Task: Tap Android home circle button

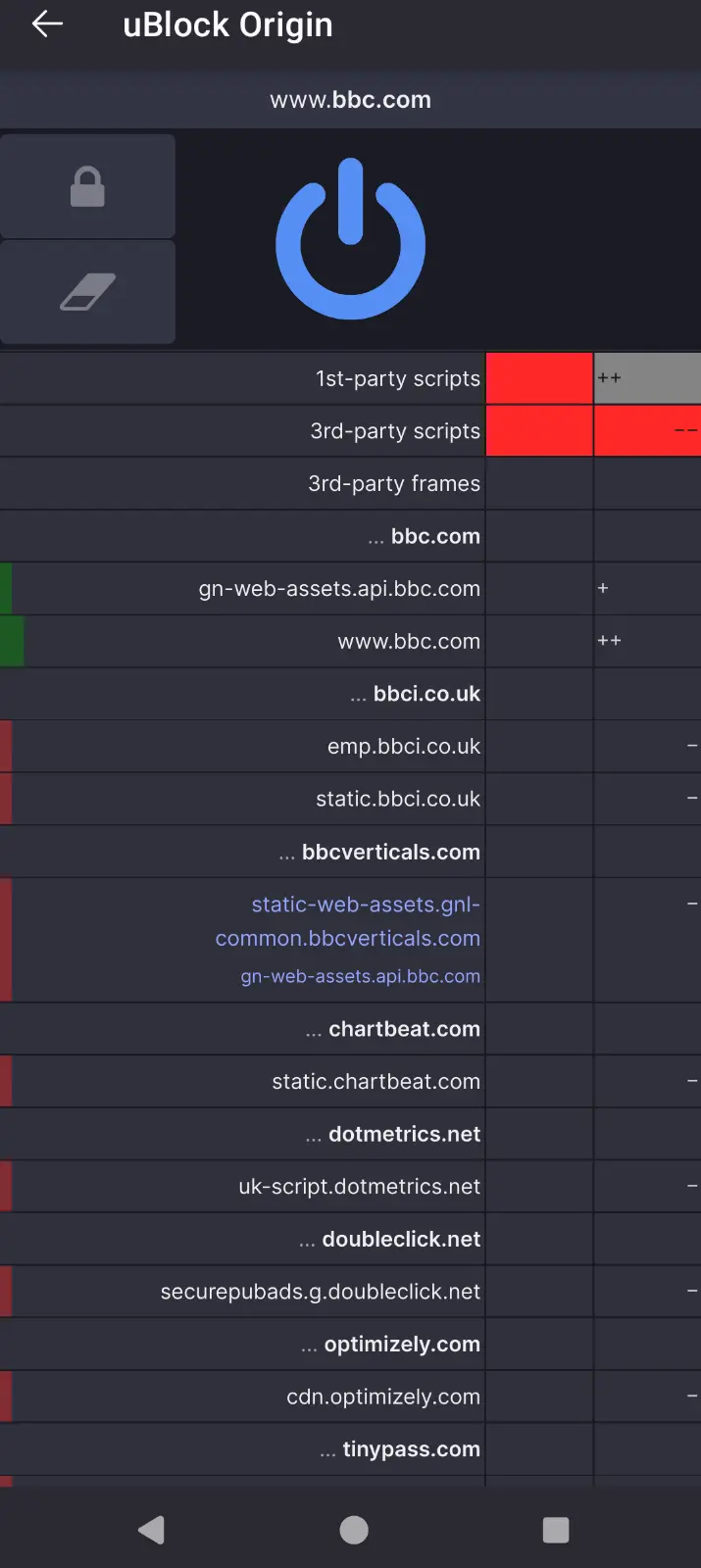Action: click(x=354, y=1530)
